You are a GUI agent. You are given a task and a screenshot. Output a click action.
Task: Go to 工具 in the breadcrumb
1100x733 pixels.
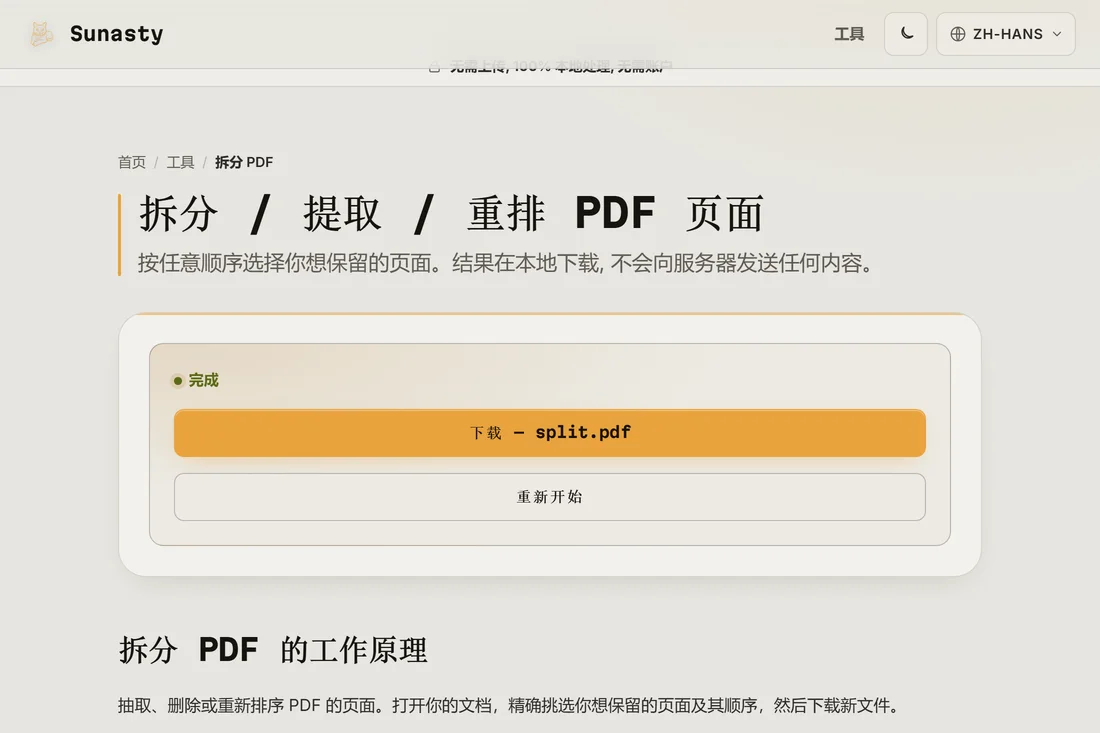pos(180,162)
